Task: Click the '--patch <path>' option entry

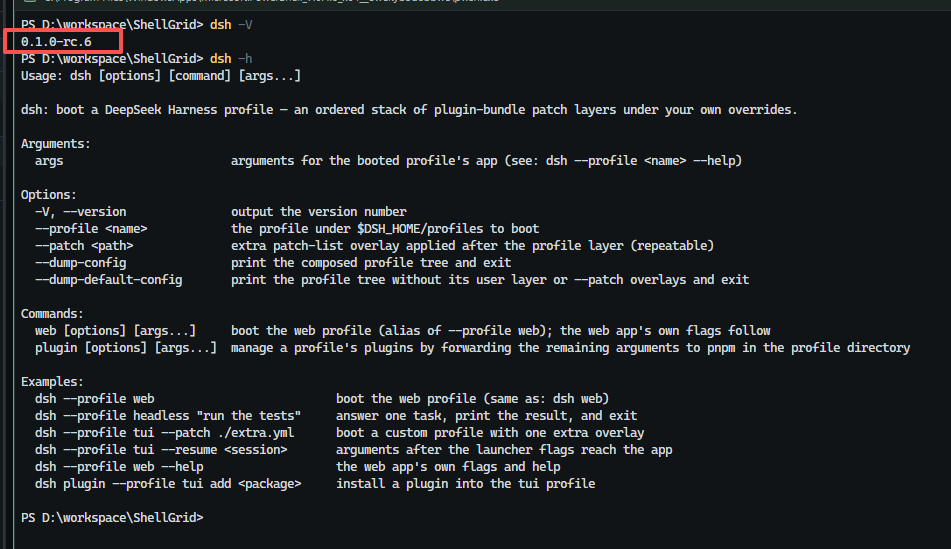Action: tap(84, 246)
